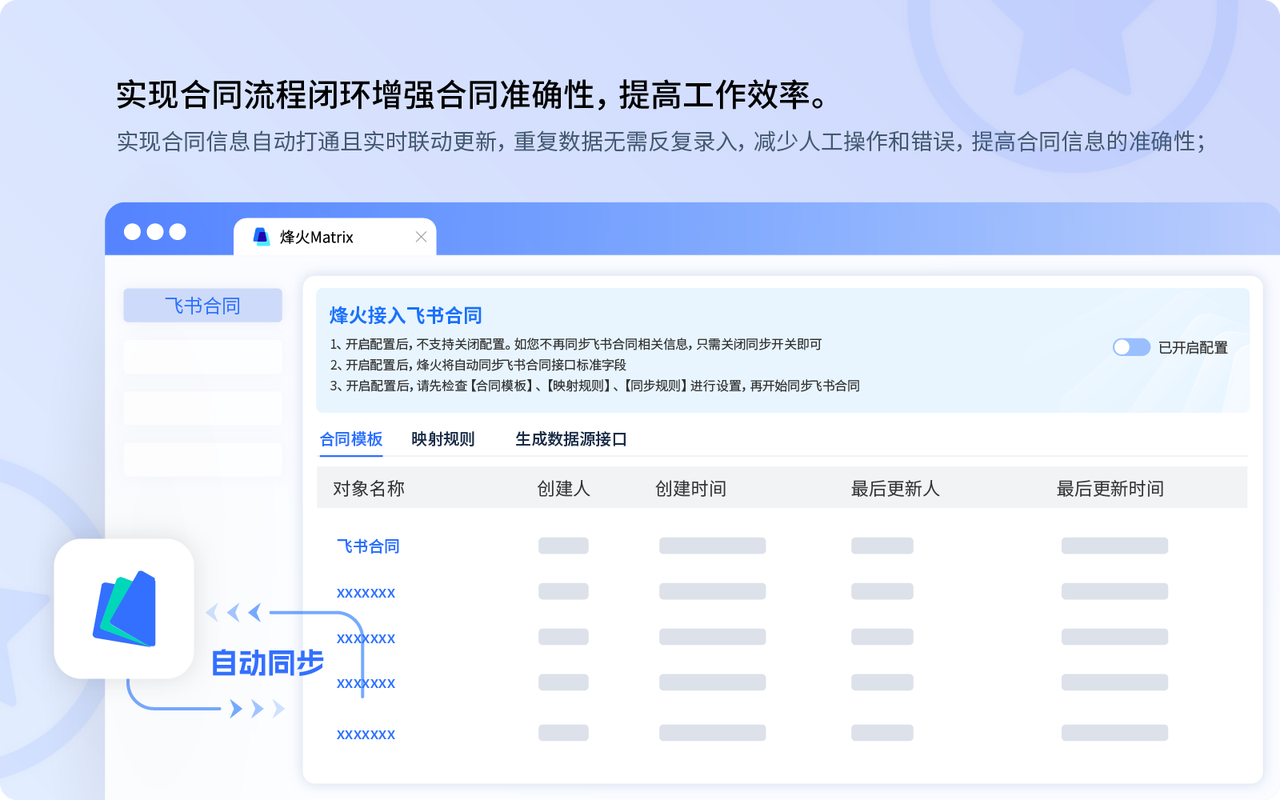Open the 生成数据源接口 tab

(x=571, y=439)
